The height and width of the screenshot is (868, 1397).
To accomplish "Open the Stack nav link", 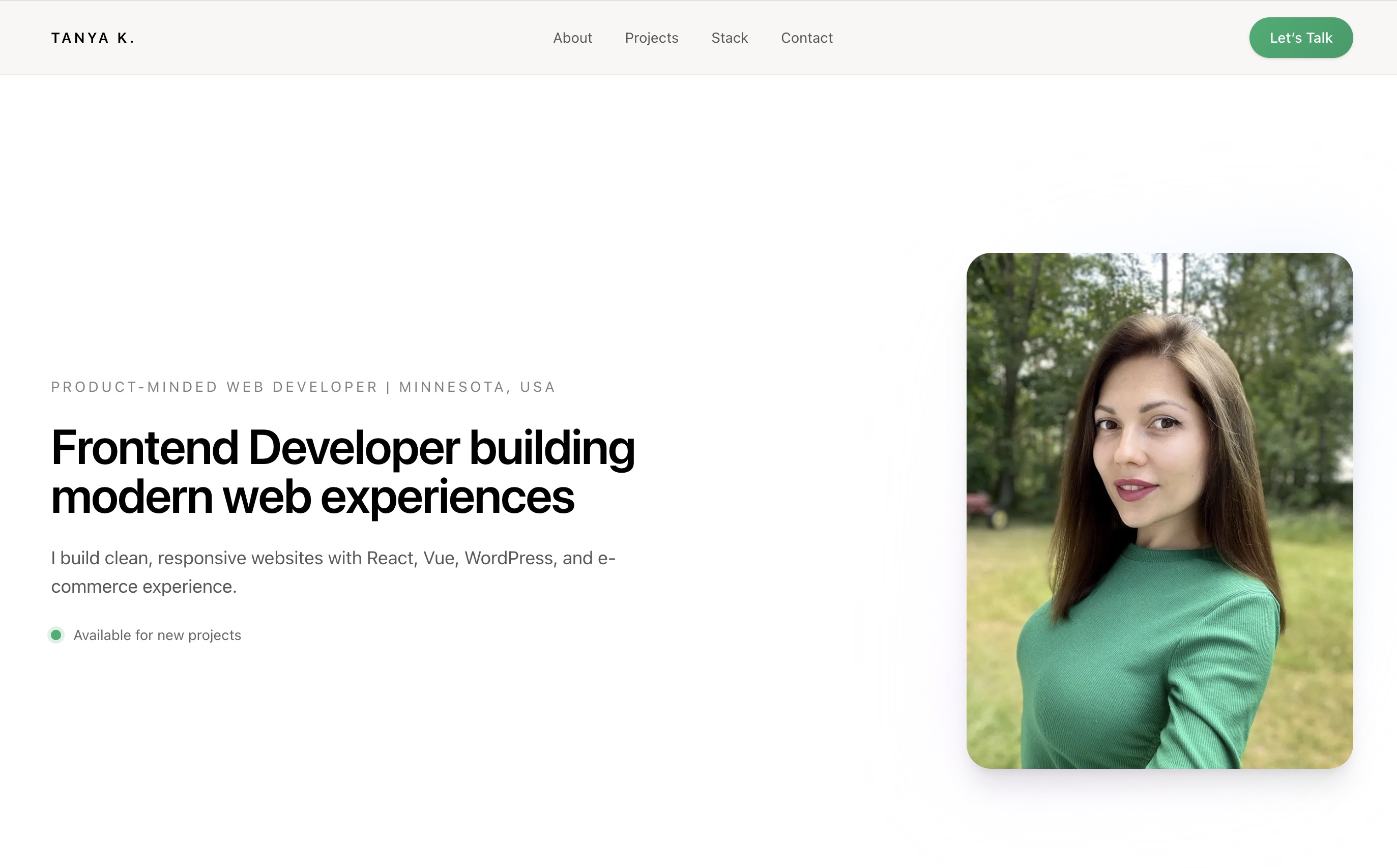I will click(x=730, y=38).
